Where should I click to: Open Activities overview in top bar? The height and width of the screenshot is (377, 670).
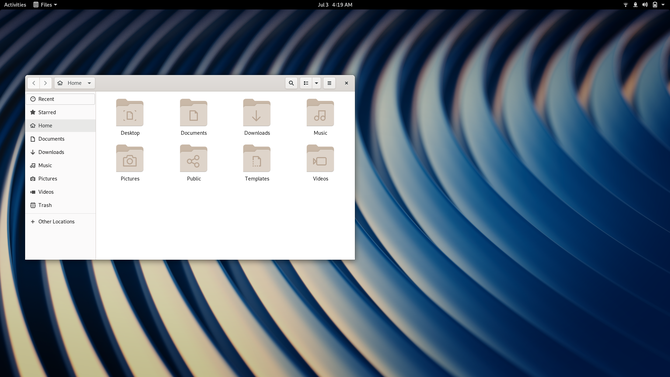15,5
